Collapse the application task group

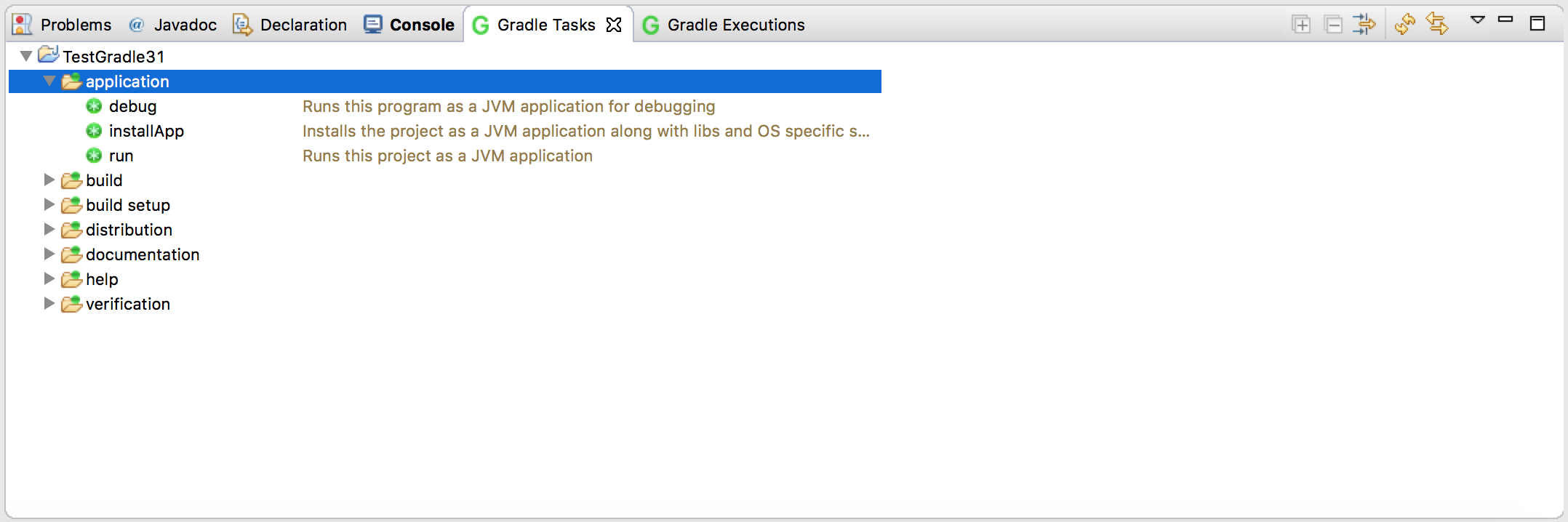(x=49, y=81)
